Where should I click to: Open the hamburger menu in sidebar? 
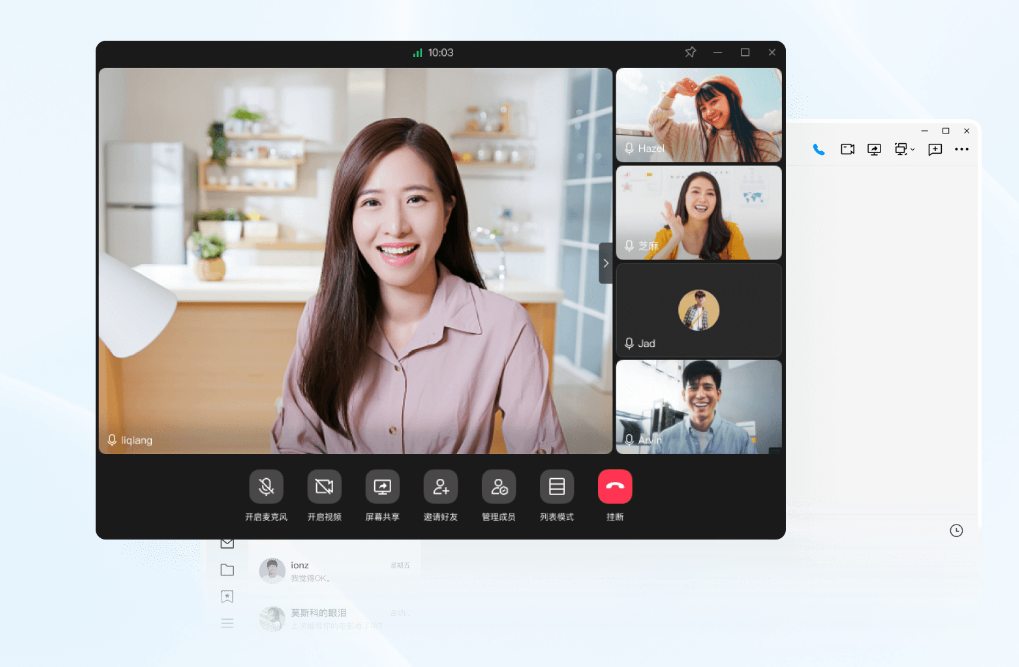click(x=227, y=623)
